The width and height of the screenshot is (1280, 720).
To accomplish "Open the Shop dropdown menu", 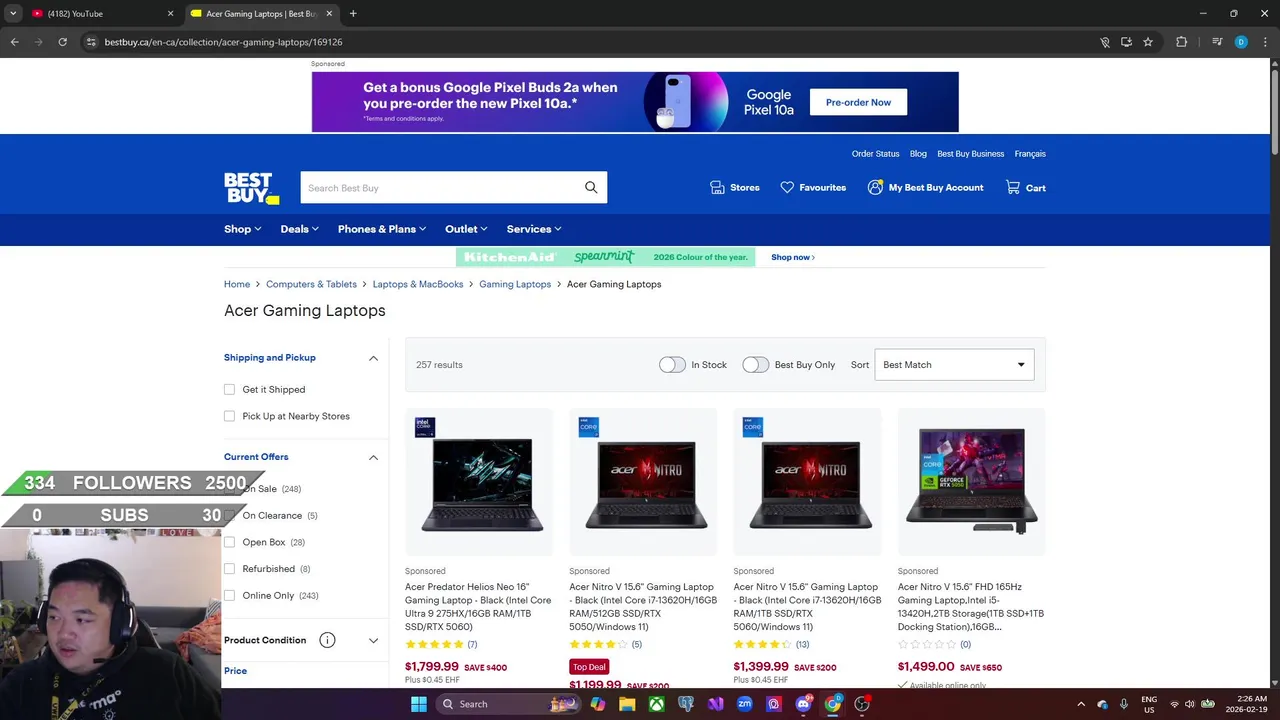I will pyautogui.click(x=243, y=229).
